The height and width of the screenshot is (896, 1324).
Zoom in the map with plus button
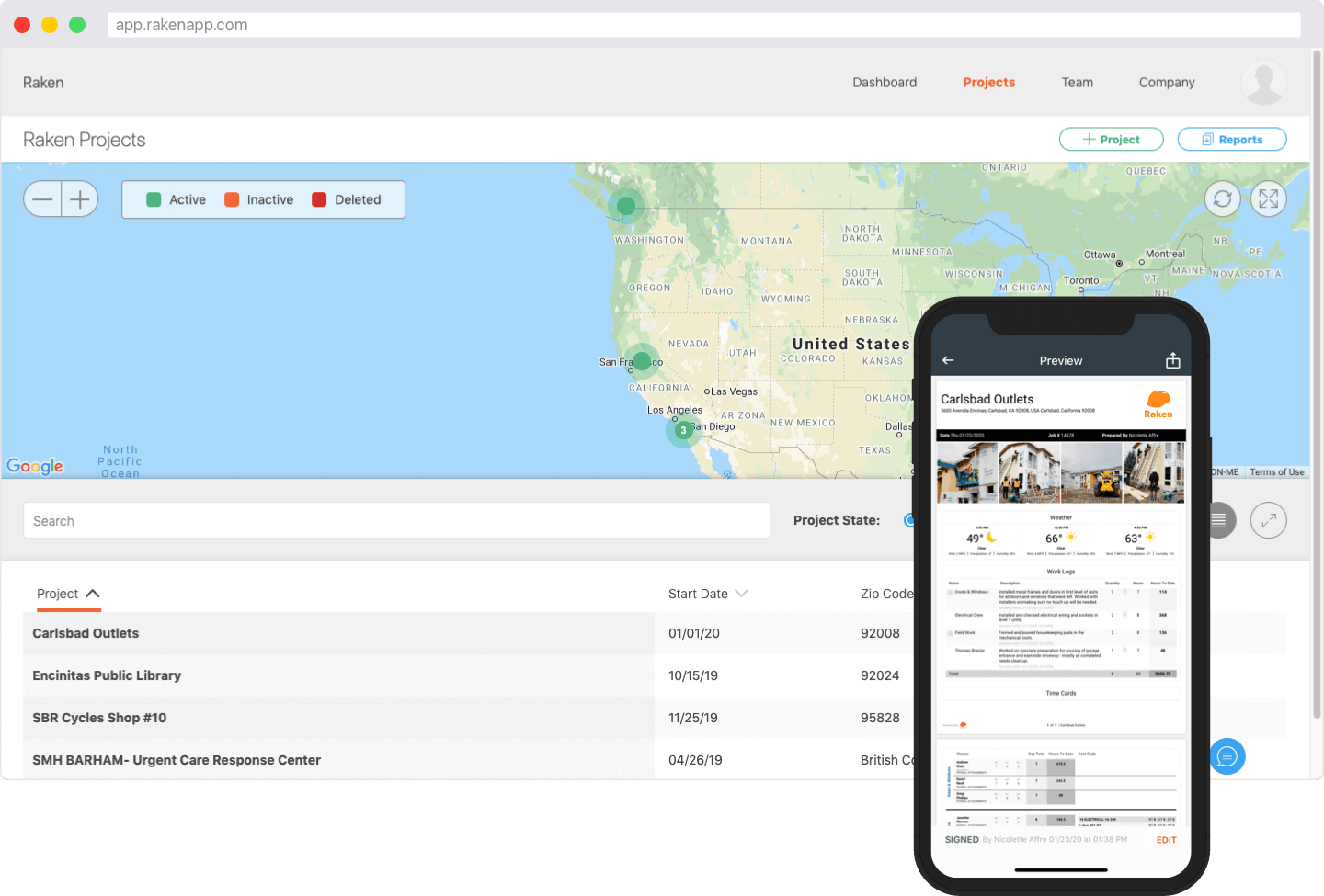[x=80, y=199]
